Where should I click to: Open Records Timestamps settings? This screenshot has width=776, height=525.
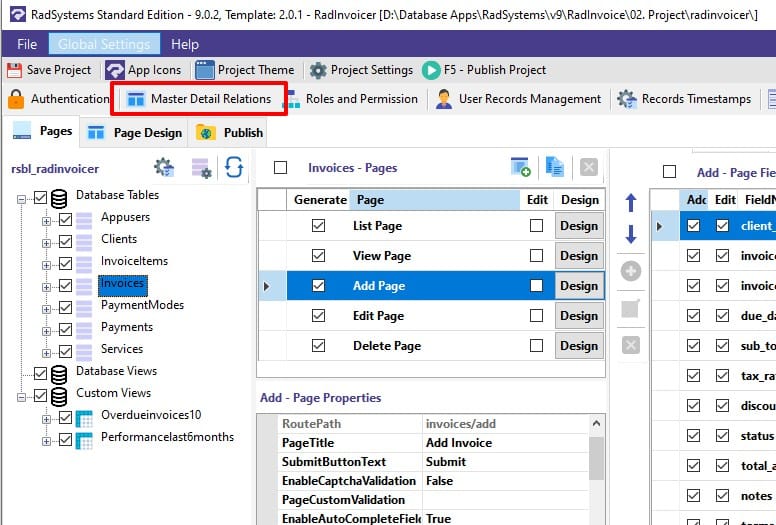tap(684, 99)
